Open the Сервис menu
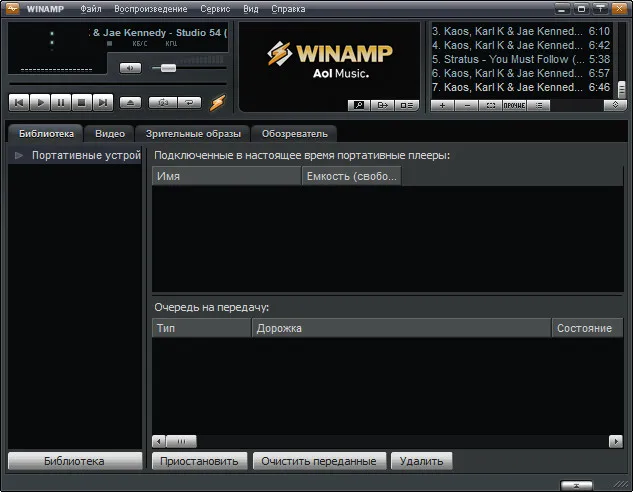 (215, 9)
